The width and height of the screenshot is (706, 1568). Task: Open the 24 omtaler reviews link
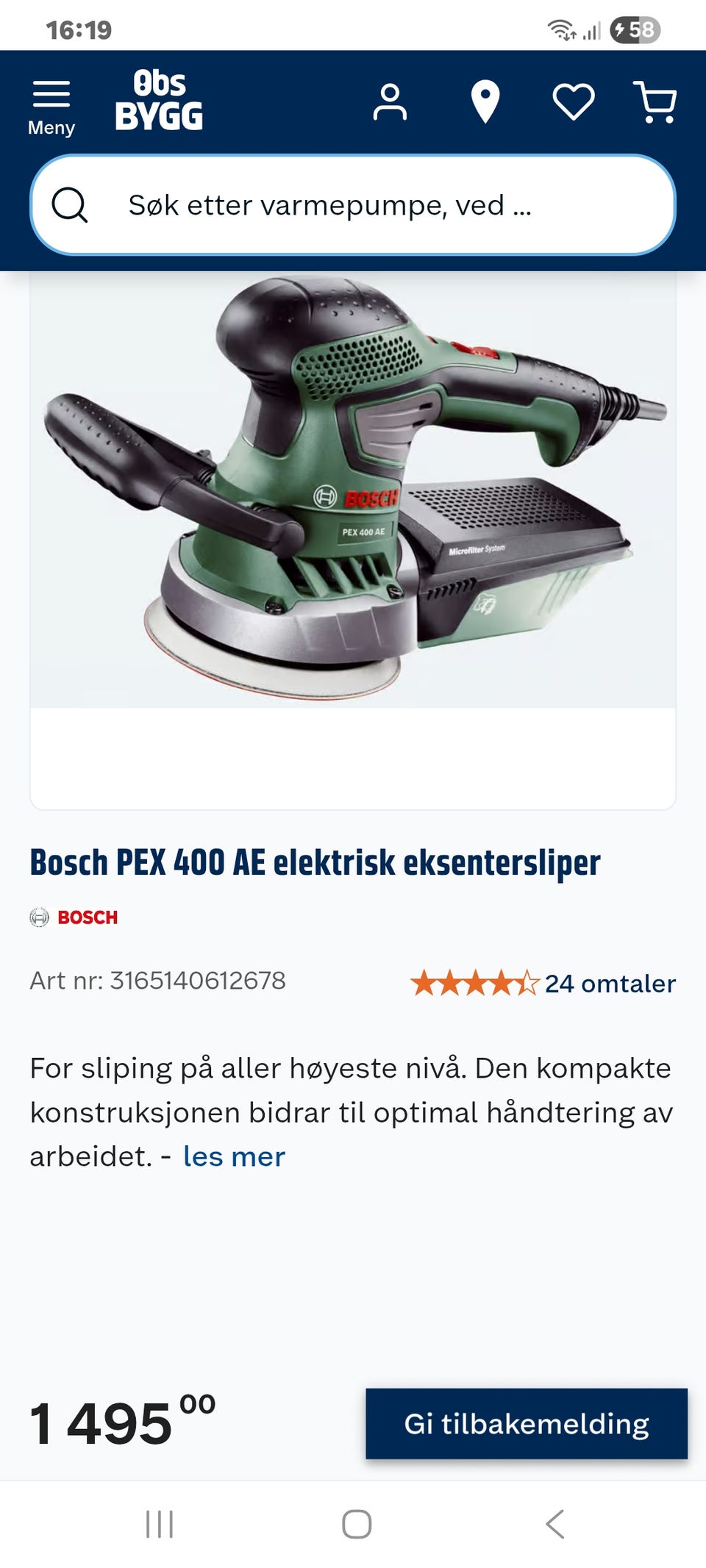point(610,983)
